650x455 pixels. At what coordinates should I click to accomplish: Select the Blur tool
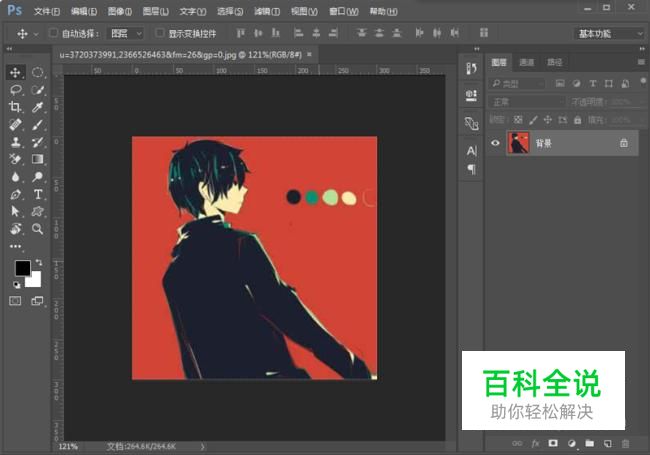click(x=15, y=177)
